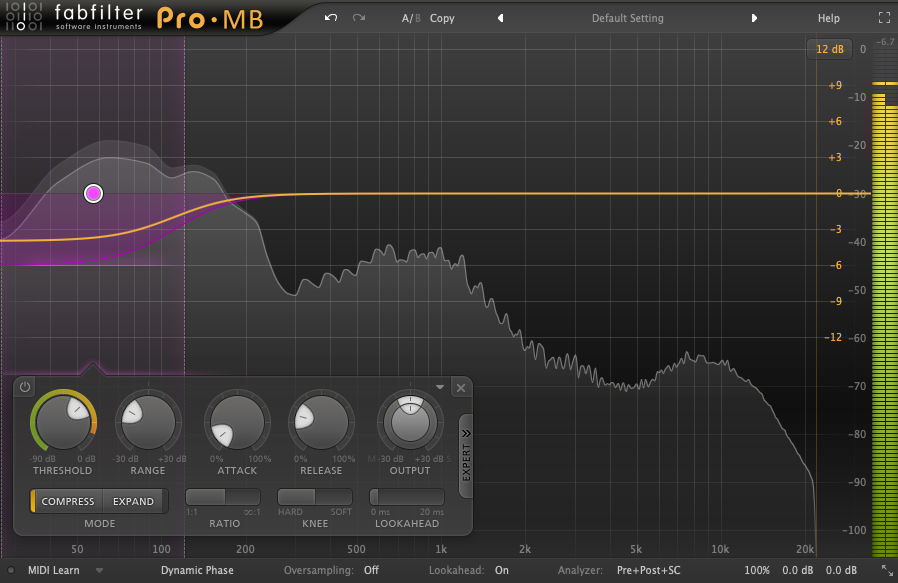Click the Attack knob
Screen dimensions: 898x583
point(237,423)
